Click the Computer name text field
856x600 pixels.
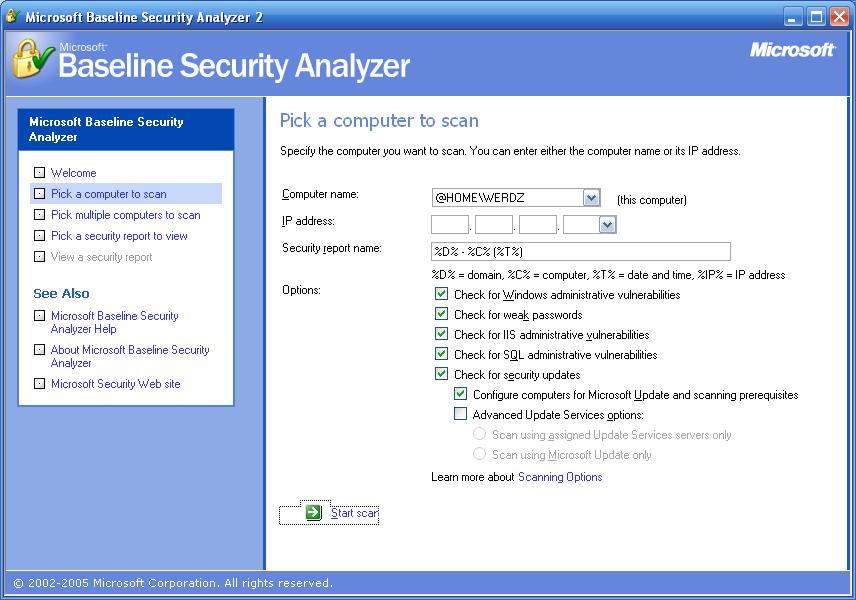[x=507, y=198]
